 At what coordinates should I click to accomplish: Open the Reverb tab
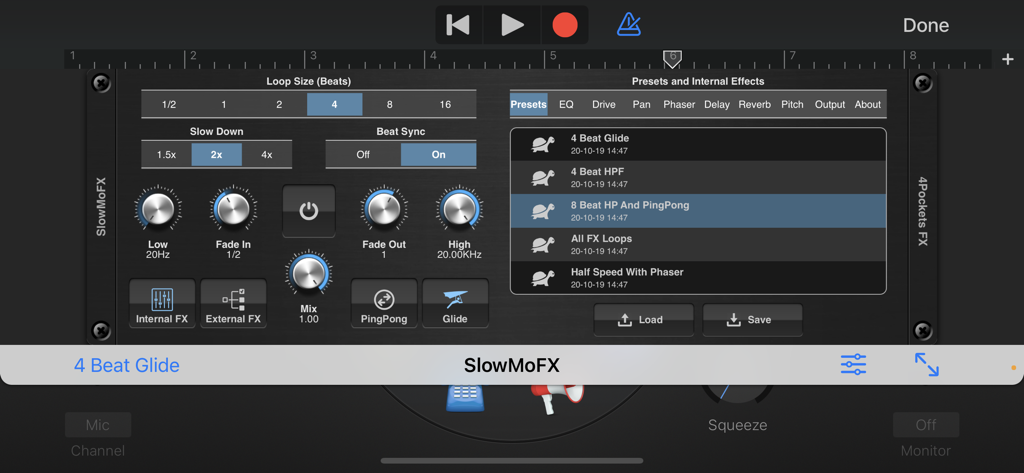pyautogui.click(x=754, y=105)
